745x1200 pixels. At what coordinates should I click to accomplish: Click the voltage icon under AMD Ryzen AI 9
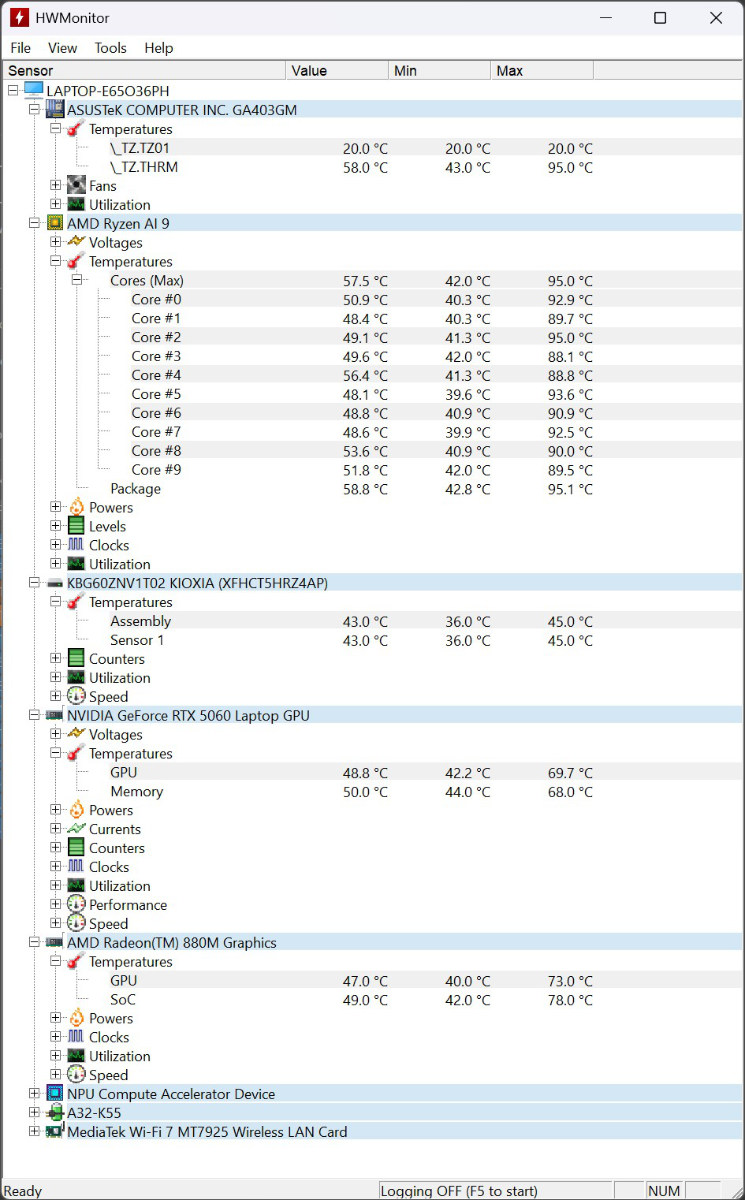[x=76, y=242]
